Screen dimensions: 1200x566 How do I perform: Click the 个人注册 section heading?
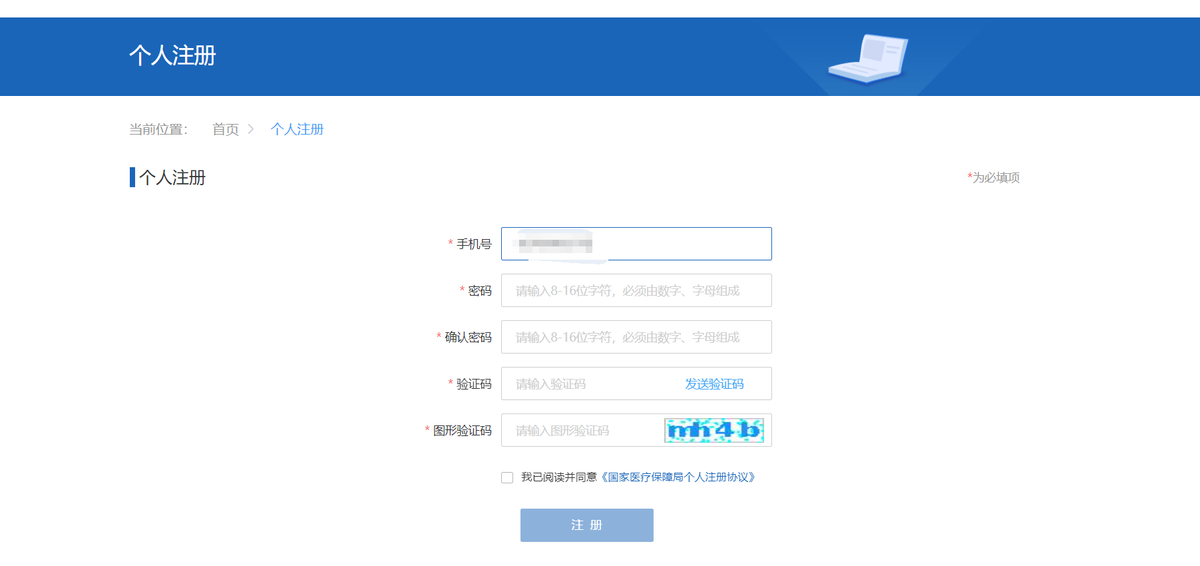[172, 178]
